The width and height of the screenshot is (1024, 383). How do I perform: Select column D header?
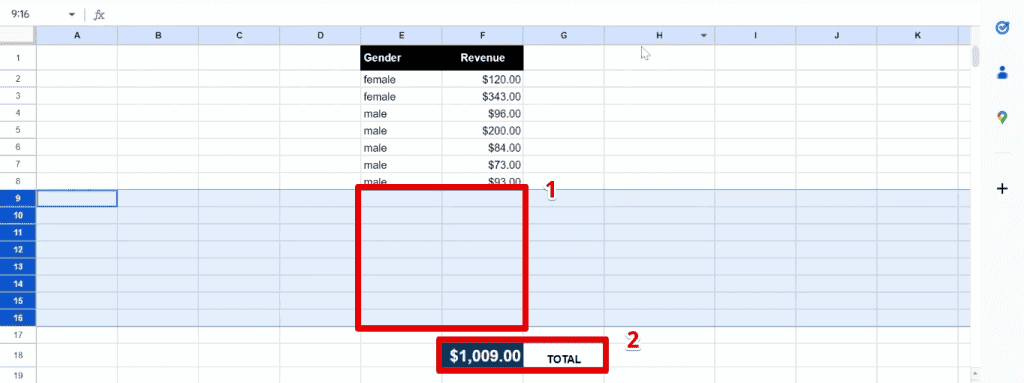(x=320, y=36)
